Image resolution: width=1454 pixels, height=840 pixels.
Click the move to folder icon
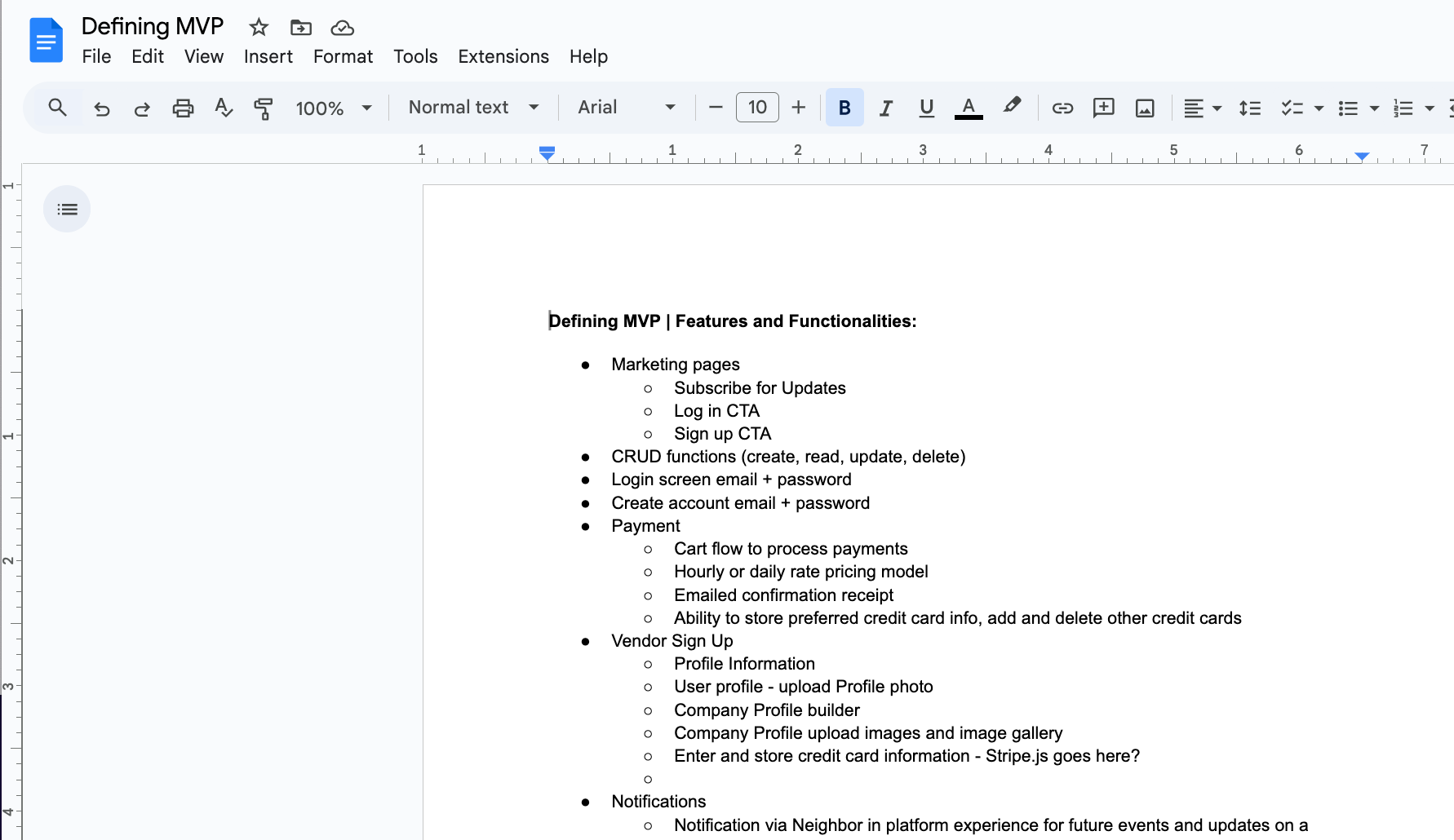pyautogui.click(x=301, y=28)
